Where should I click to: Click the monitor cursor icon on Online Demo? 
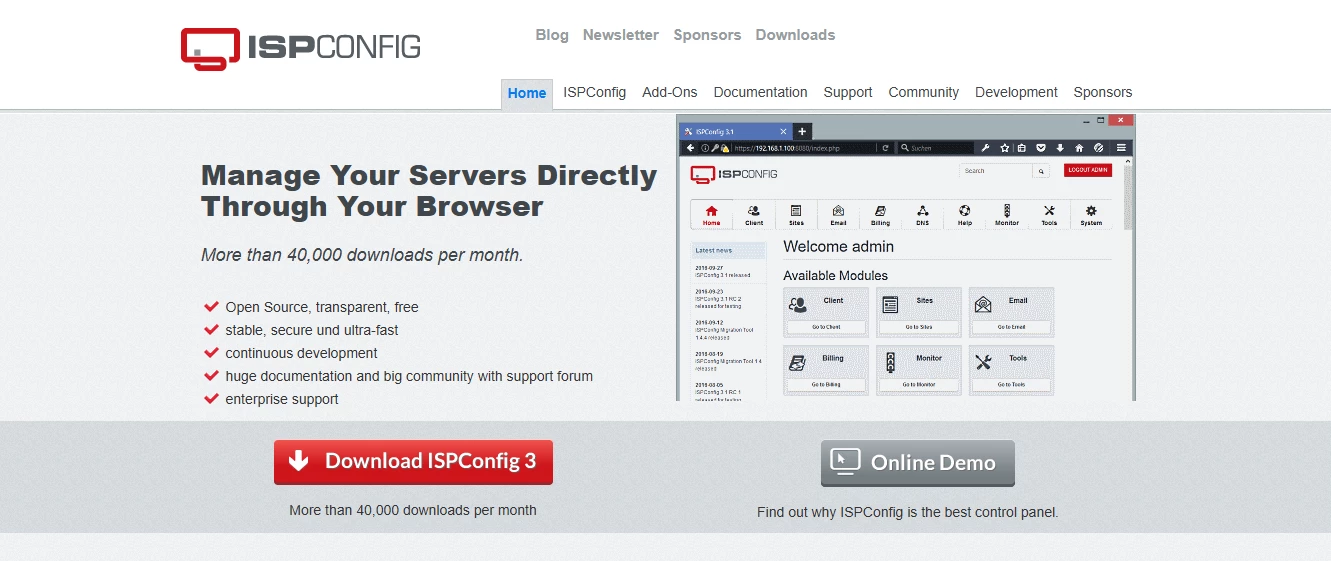846,461
